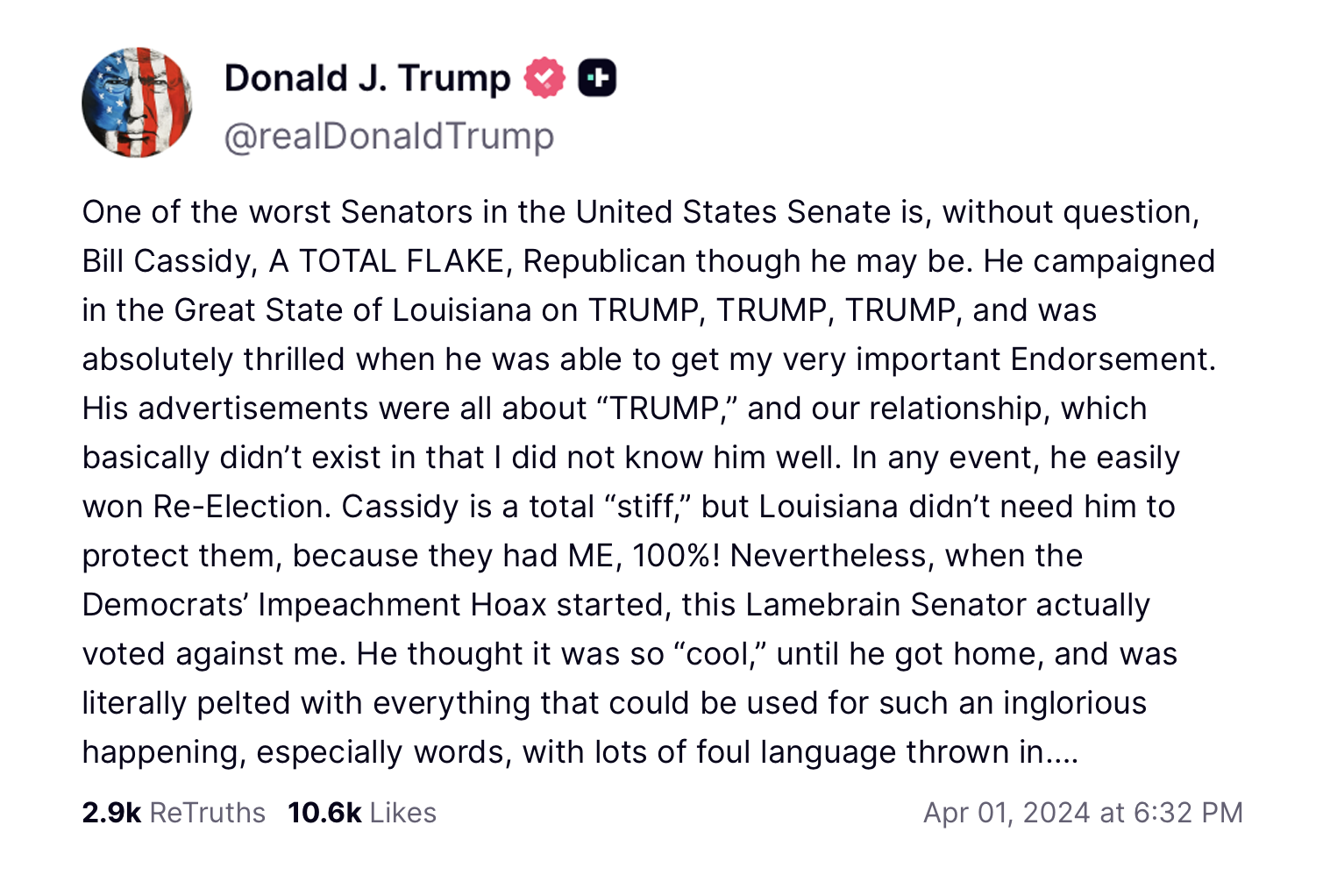Click the red verified checkmark badge
Viewport: 1323px width, 896px height.
pyautogui.click(x=544, y=78)
